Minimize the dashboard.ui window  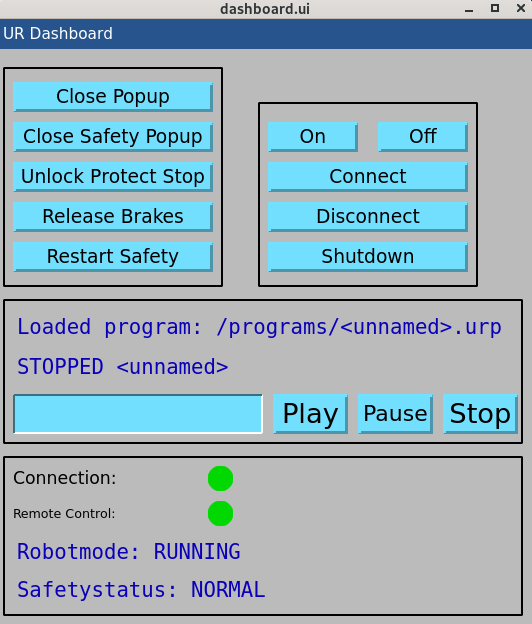pyautogui.click(x=469, y=9)
